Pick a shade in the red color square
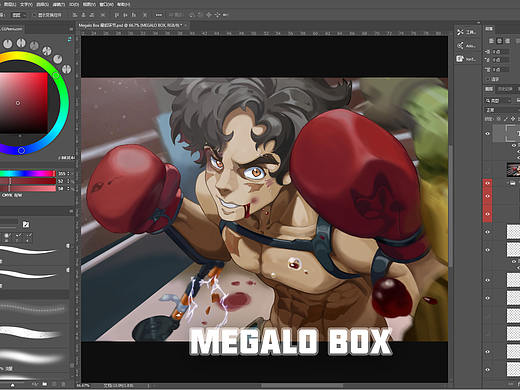This screenshot has height=390, width=520. point(23,103)
